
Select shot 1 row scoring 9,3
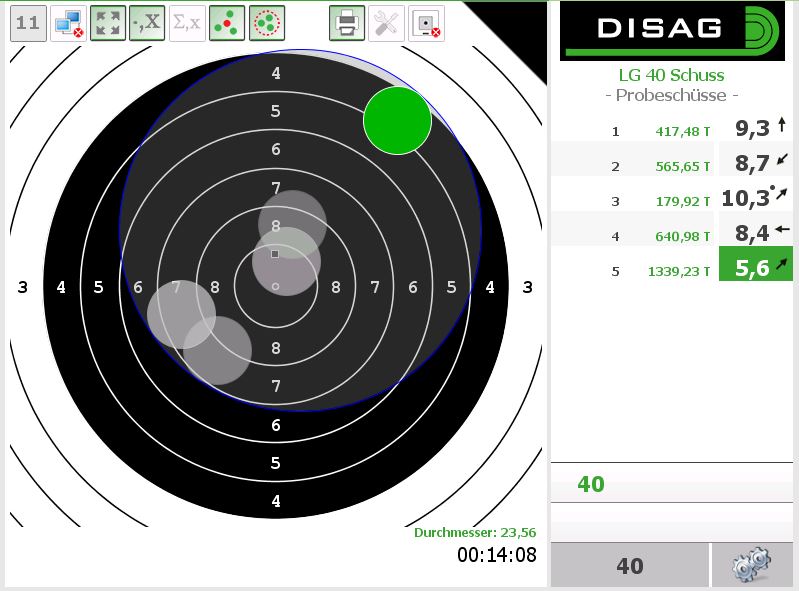672,129
